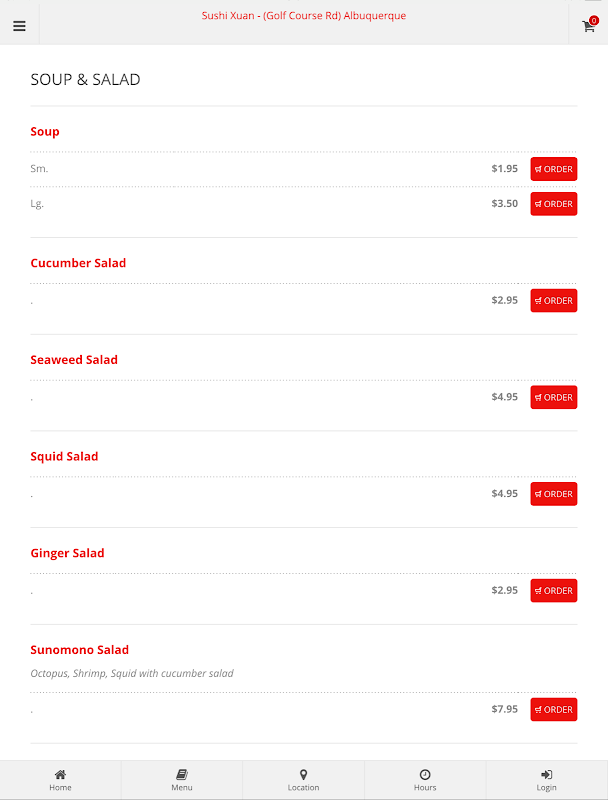Order the Seaweed Salad
Image resolution: width=608 pixels, height=800 pixels.
click(x=553, y=397)
